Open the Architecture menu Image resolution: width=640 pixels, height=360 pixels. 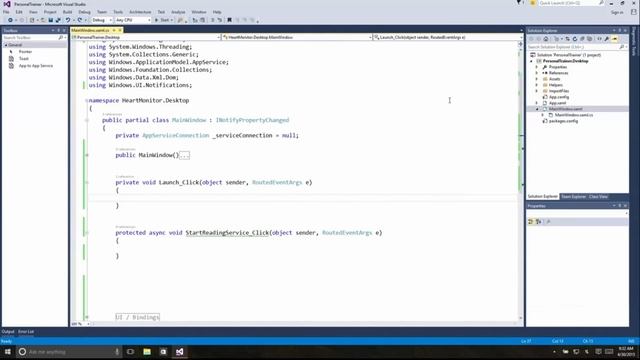(x=140, y=12)
